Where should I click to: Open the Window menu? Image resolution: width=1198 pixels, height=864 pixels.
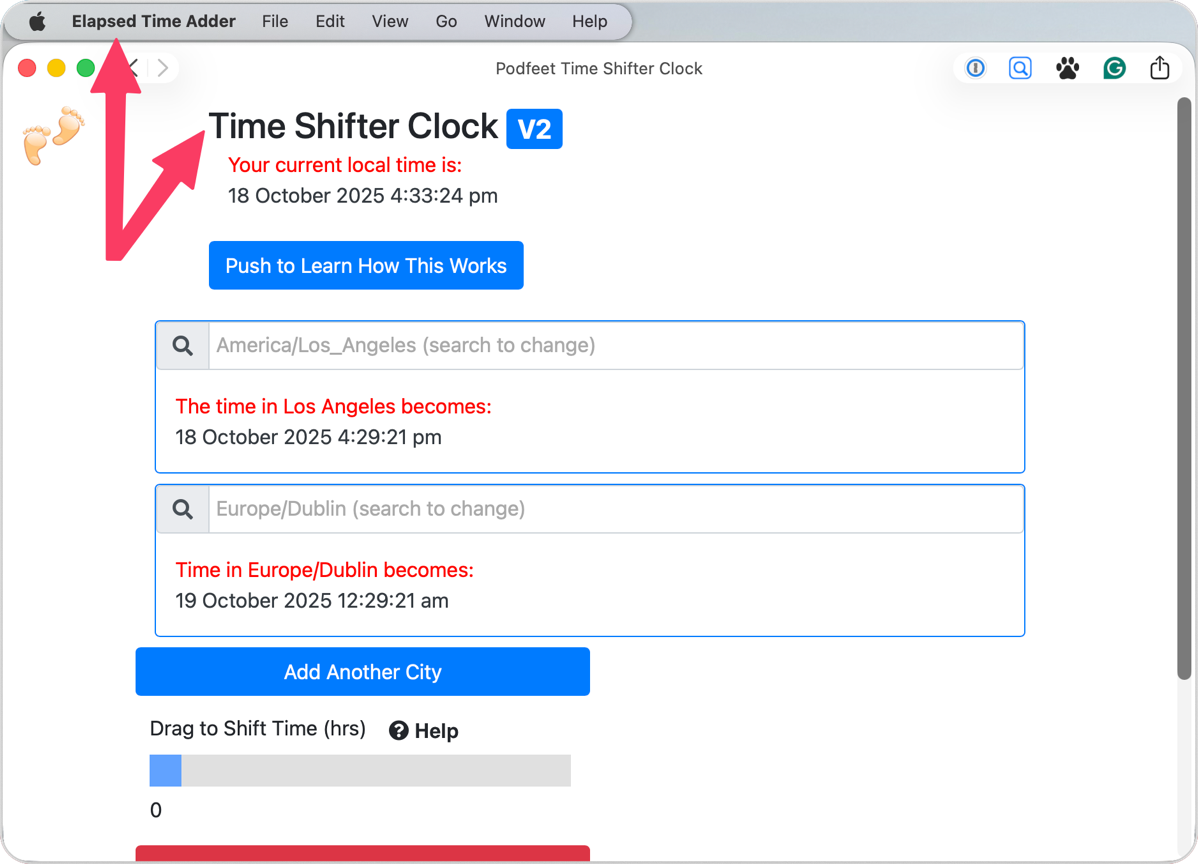[514, 20]
